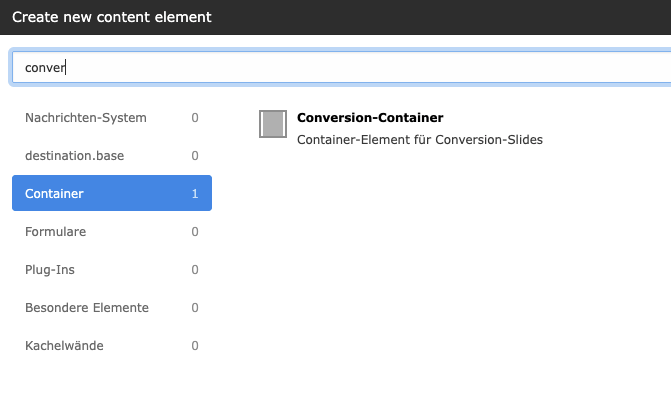Click the zero count beside Besondere Elemente

pos(195,308)
